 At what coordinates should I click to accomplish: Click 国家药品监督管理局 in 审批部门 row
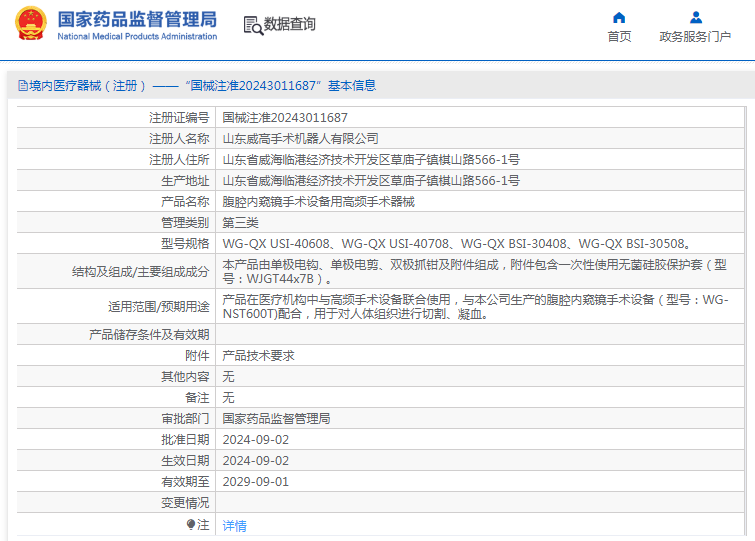276,419
